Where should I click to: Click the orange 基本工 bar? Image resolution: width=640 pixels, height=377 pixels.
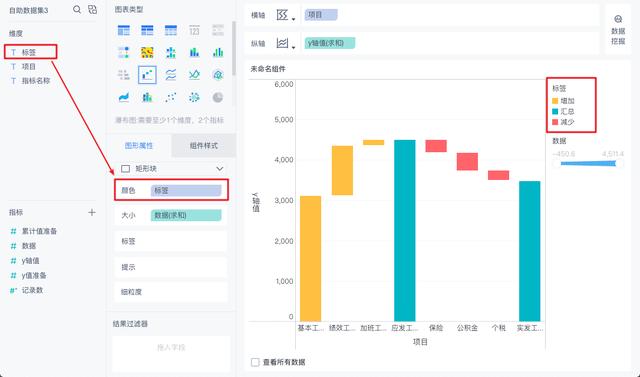310,259
